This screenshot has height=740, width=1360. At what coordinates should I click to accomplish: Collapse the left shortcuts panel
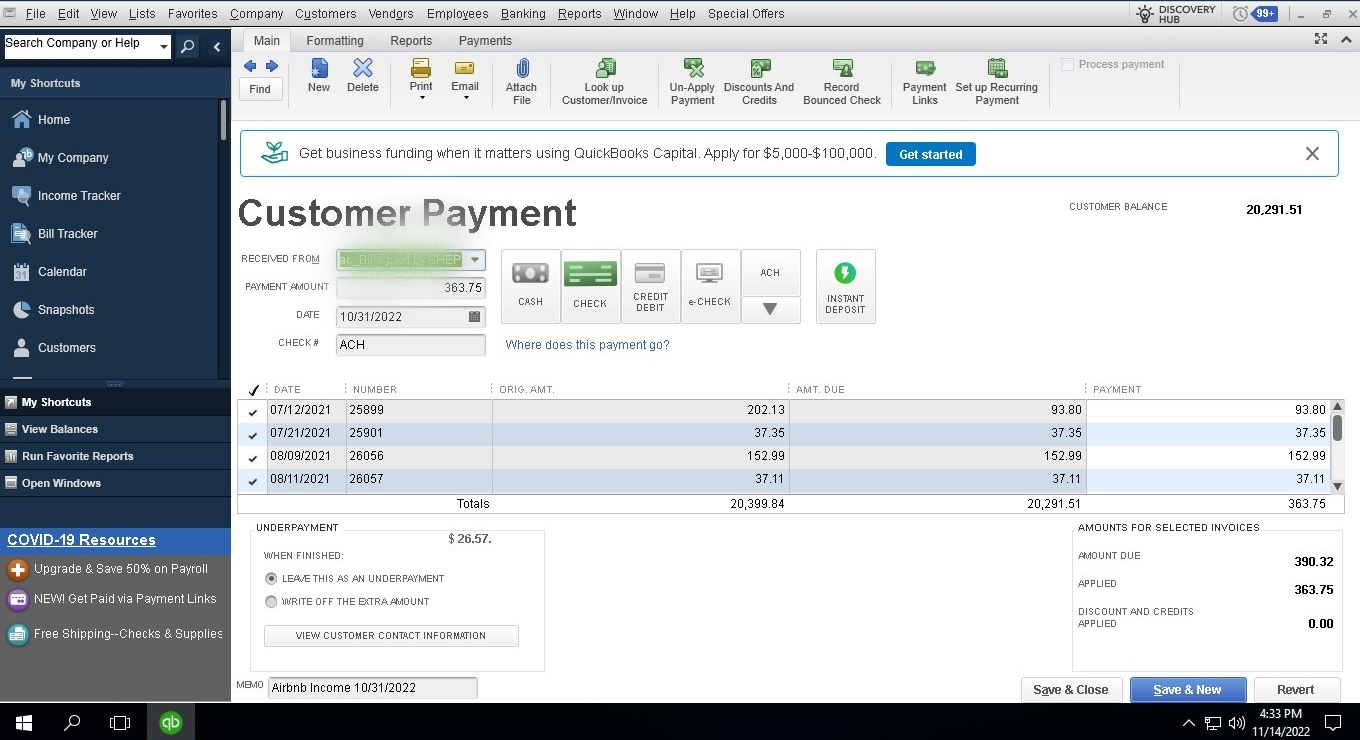click(217, 47)
